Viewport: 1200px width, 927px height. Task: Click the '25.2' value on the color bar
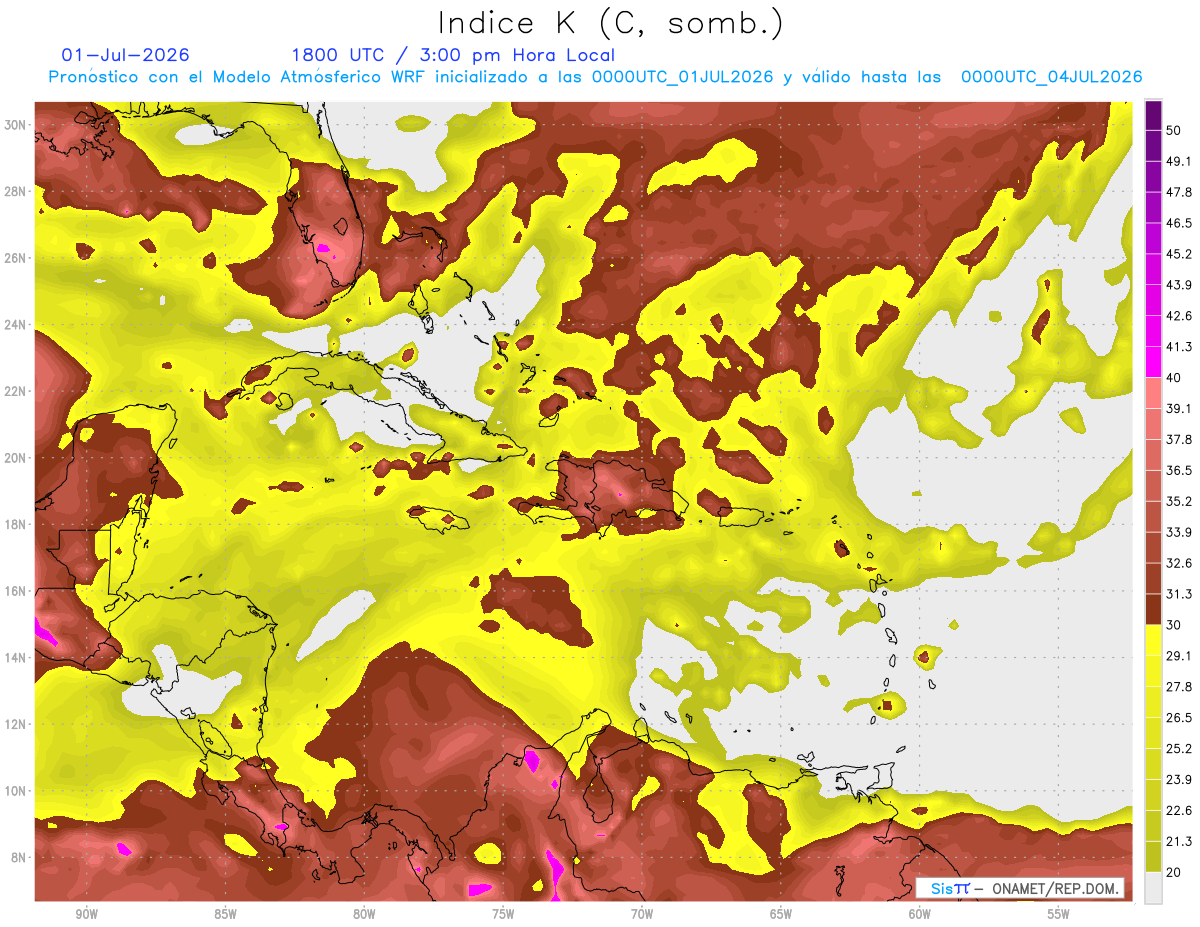[x=1178, y=749]
